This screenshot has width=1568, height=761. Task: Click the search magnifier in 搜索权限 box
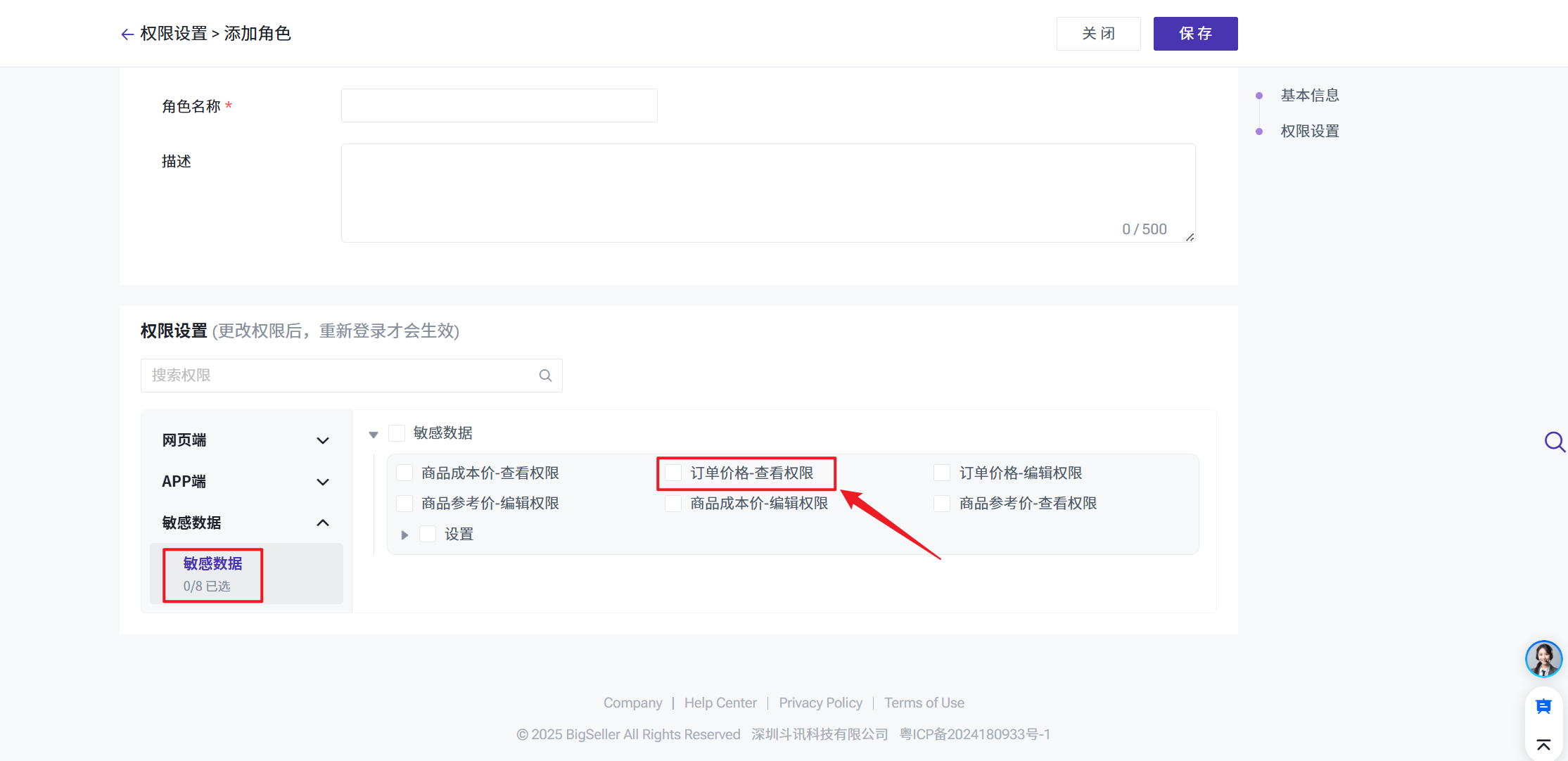pos(545,376)
